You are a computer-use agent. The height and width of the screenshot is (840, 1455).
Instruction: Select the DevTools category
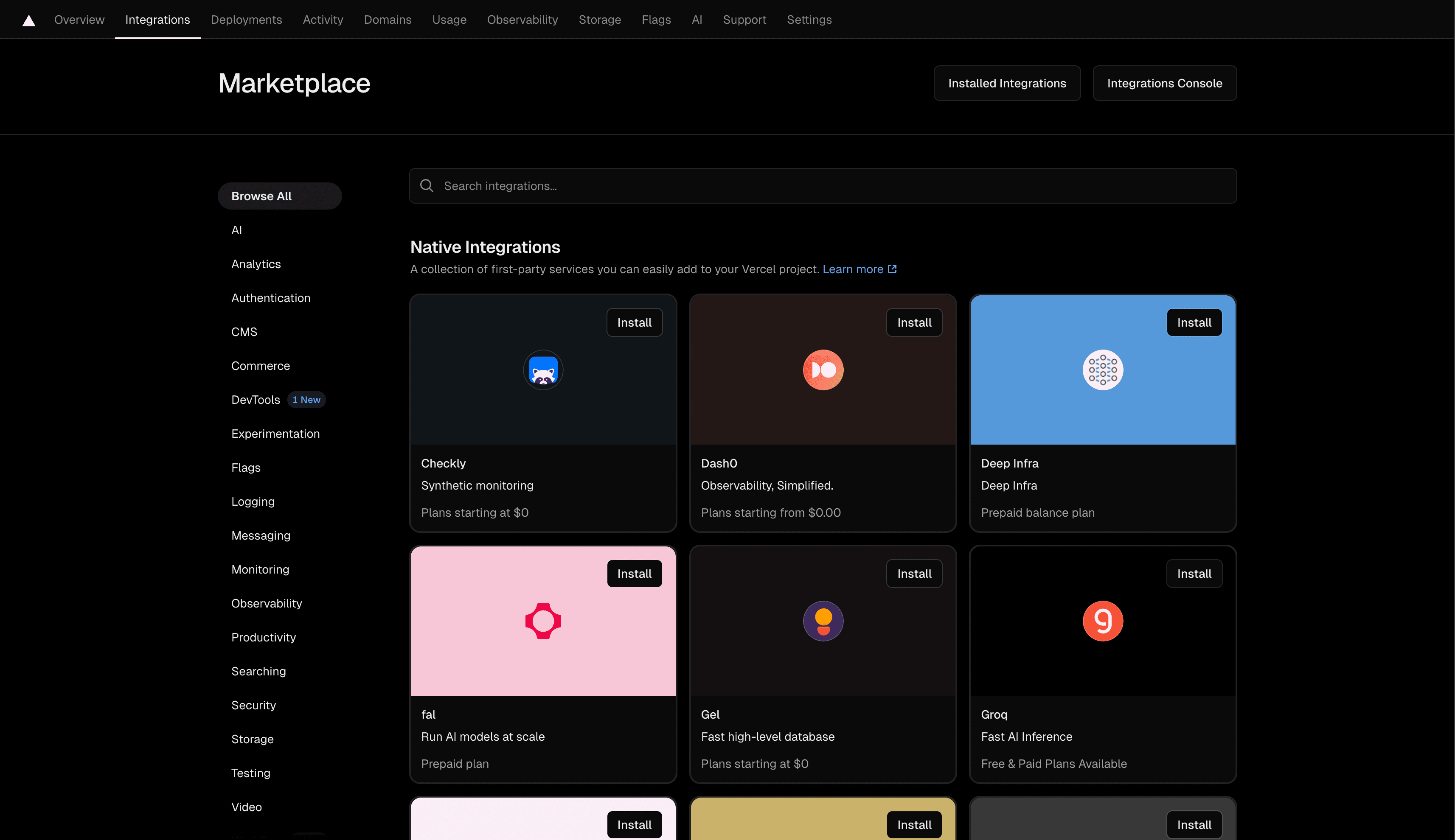(256, 400)
